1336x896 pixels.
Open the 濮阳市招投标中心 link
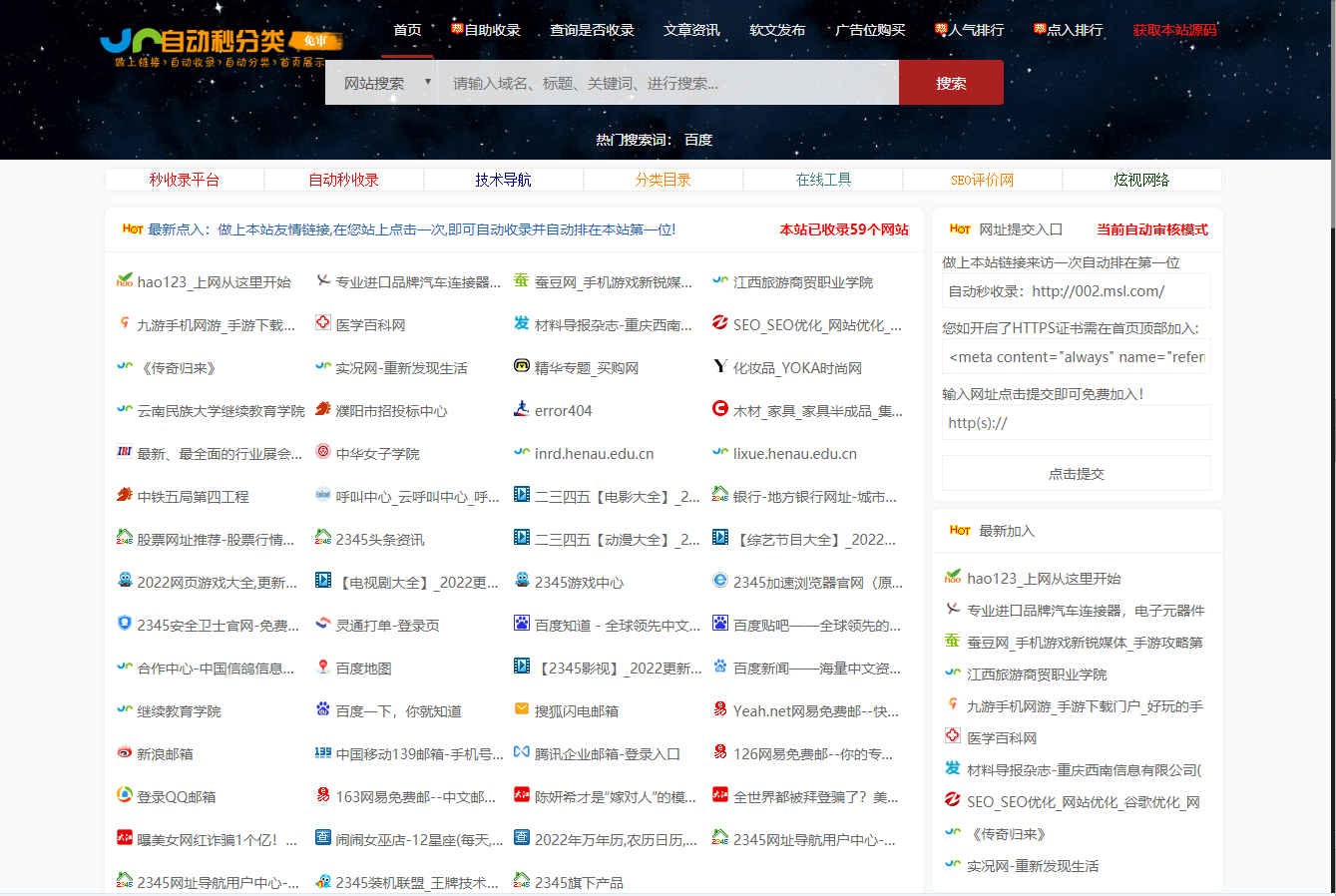[392, 410]
